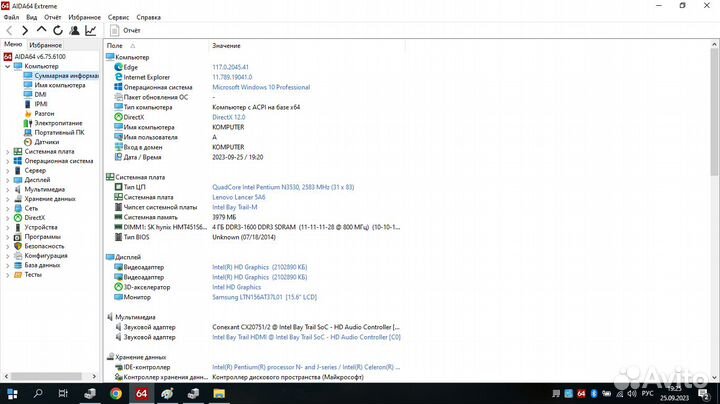
Task: Open the Отчёт menu in the menu bar
Action: click(52, 17)
